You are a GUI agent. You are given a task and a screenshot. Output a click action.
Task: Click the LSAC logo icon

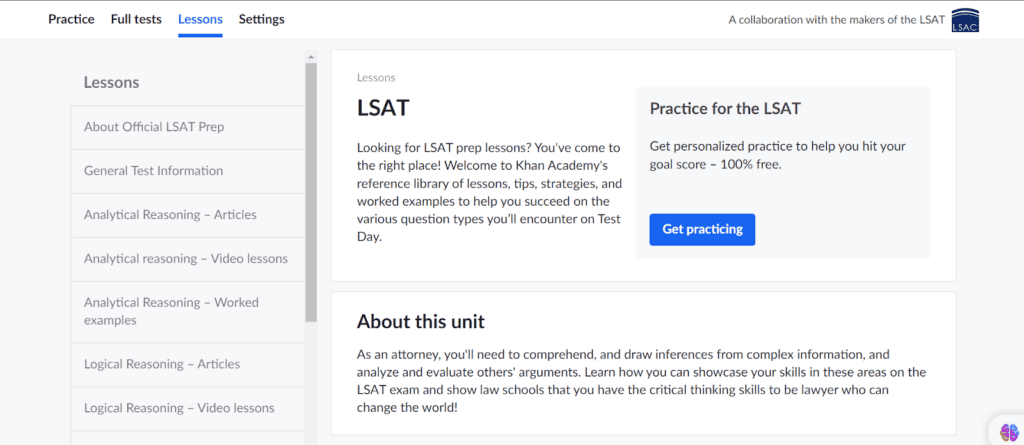pos(965,20)
